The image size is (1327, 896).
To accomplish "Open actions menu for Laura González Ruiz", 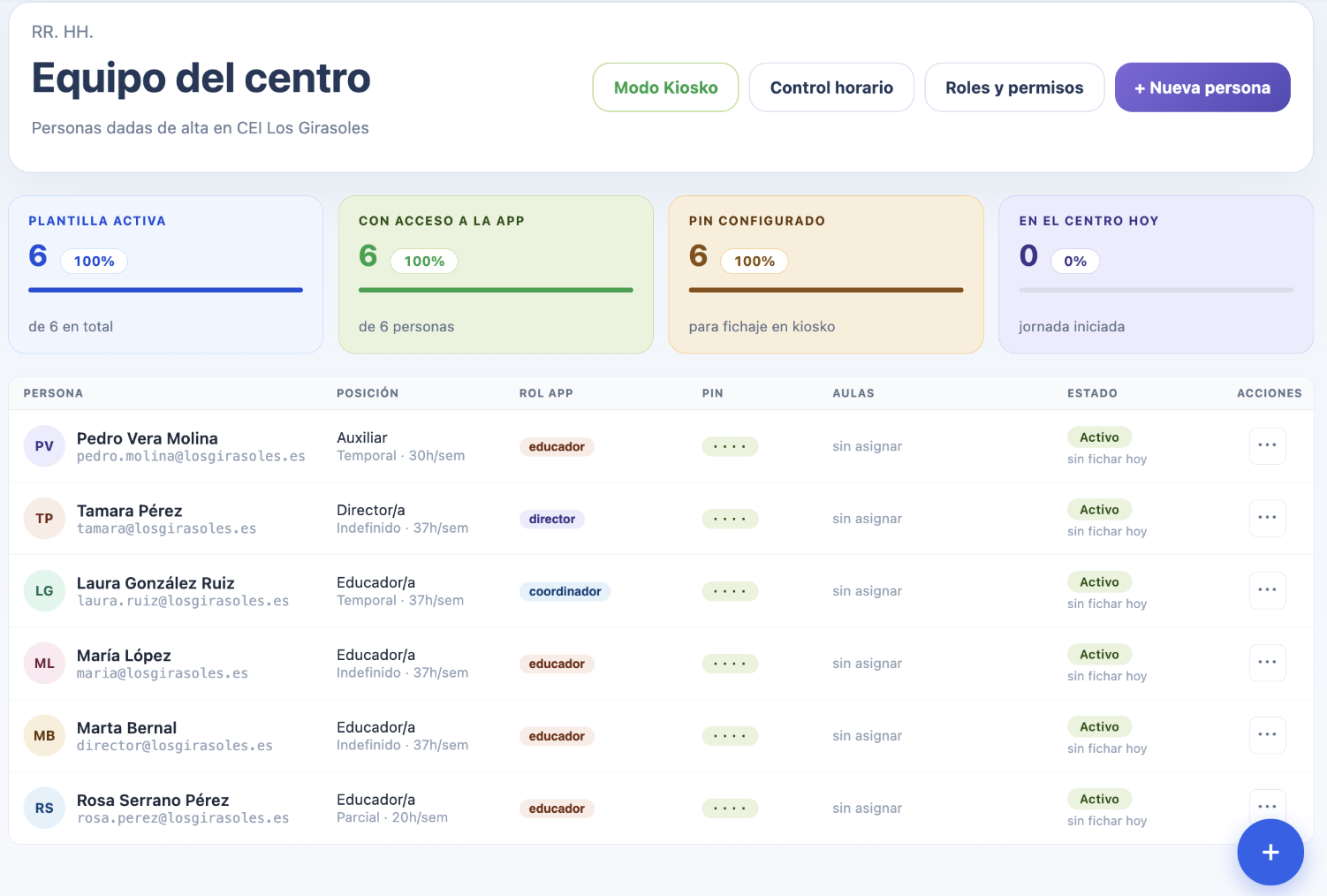I will pyautogui.click(x=1267, y=590).
